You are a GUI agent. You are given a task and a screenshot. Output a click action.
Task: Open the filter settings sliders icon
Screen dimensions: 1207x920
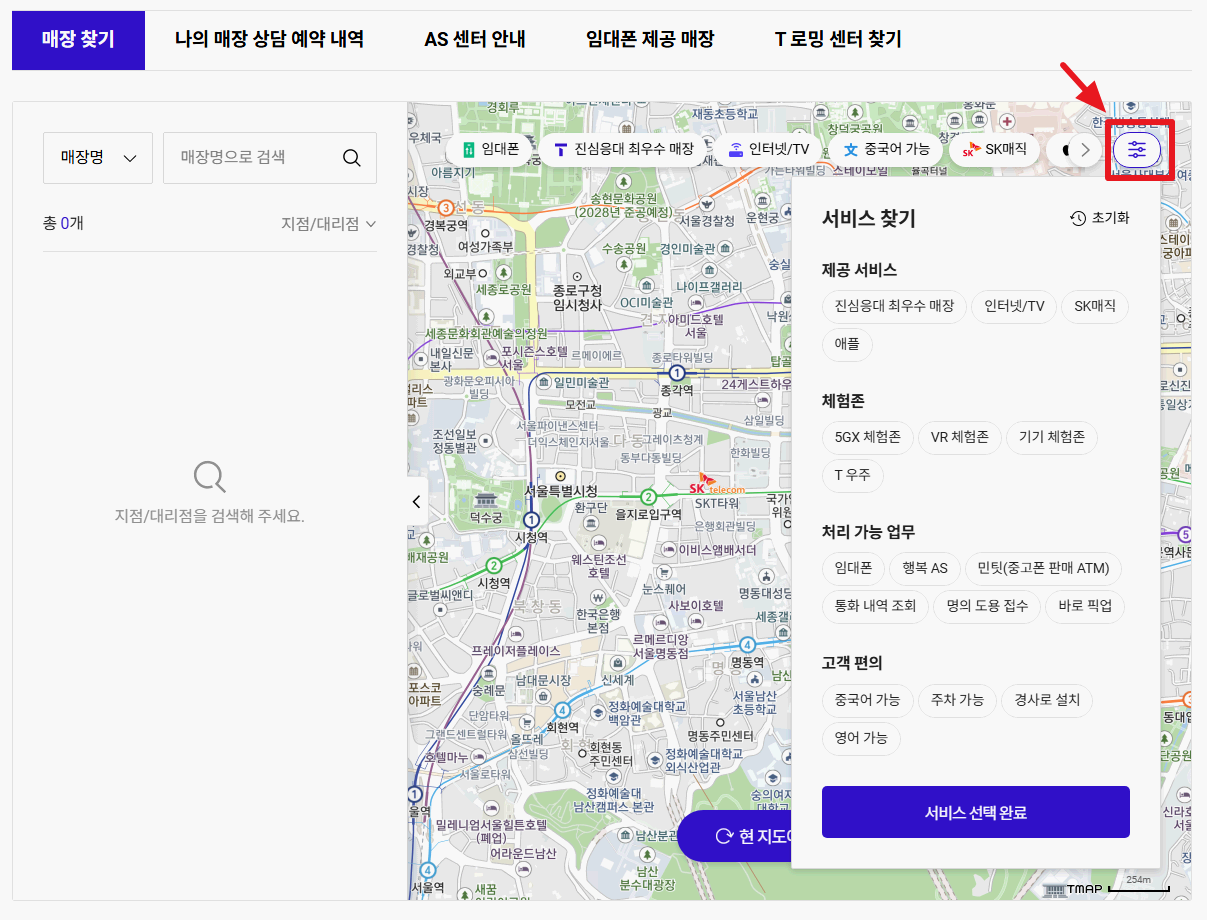click(x=1137, y=150)
